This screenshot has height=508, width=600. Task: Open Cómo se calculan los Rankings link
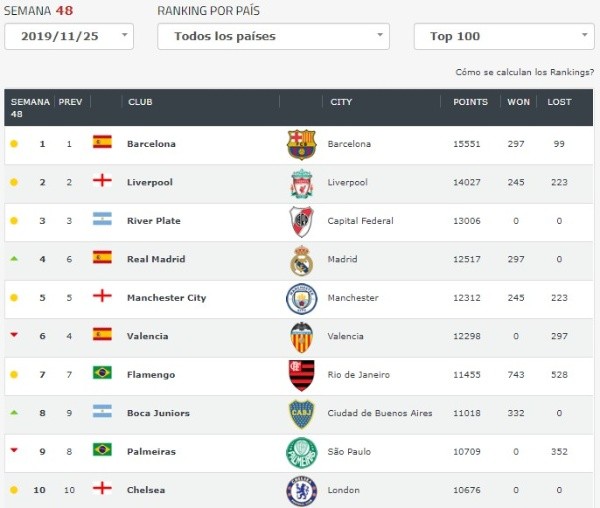(x=525, y=73)
